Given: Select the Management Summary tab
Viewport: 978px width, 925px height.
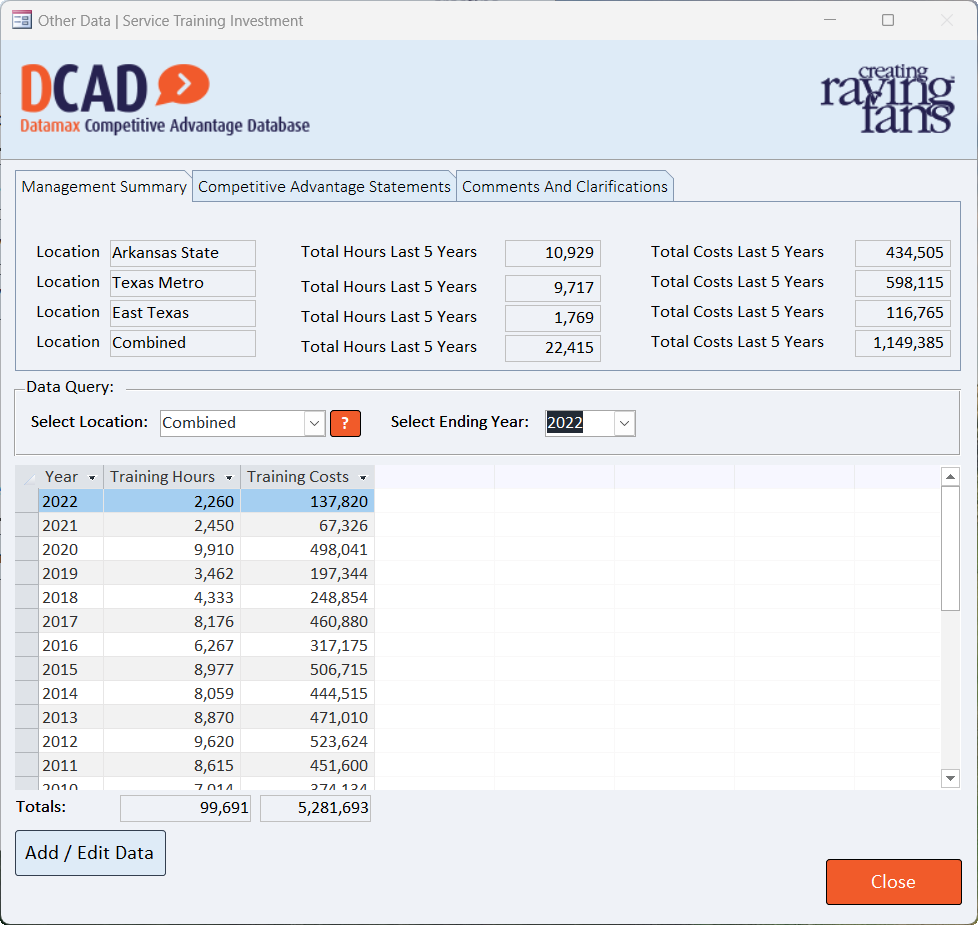Looking at the screenshot, I should click(x=104, y=187).
